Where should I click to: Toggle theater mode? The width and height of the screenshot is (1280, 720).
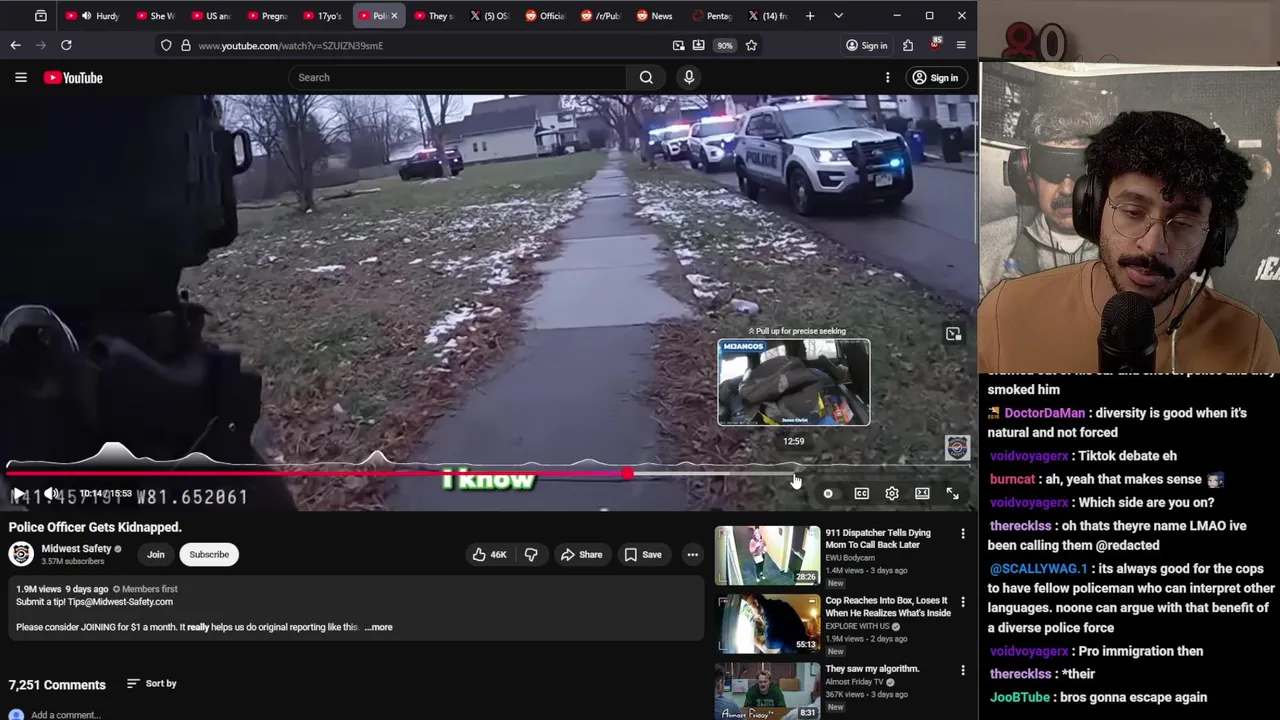click(x=922, y=494)
